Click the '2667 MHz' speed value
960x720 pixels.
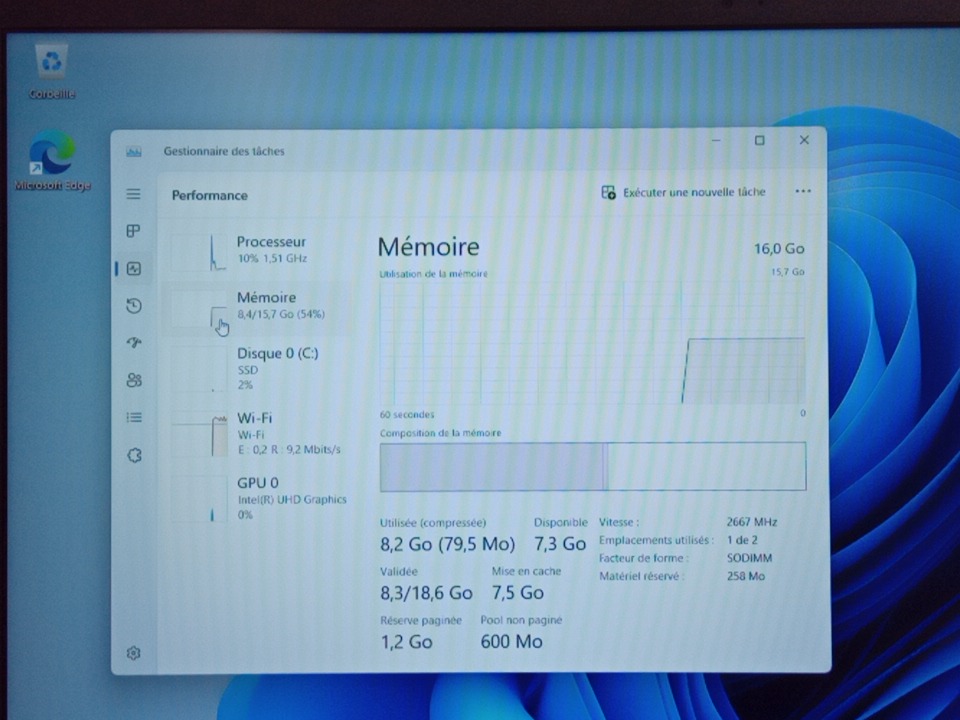point(752,522)
